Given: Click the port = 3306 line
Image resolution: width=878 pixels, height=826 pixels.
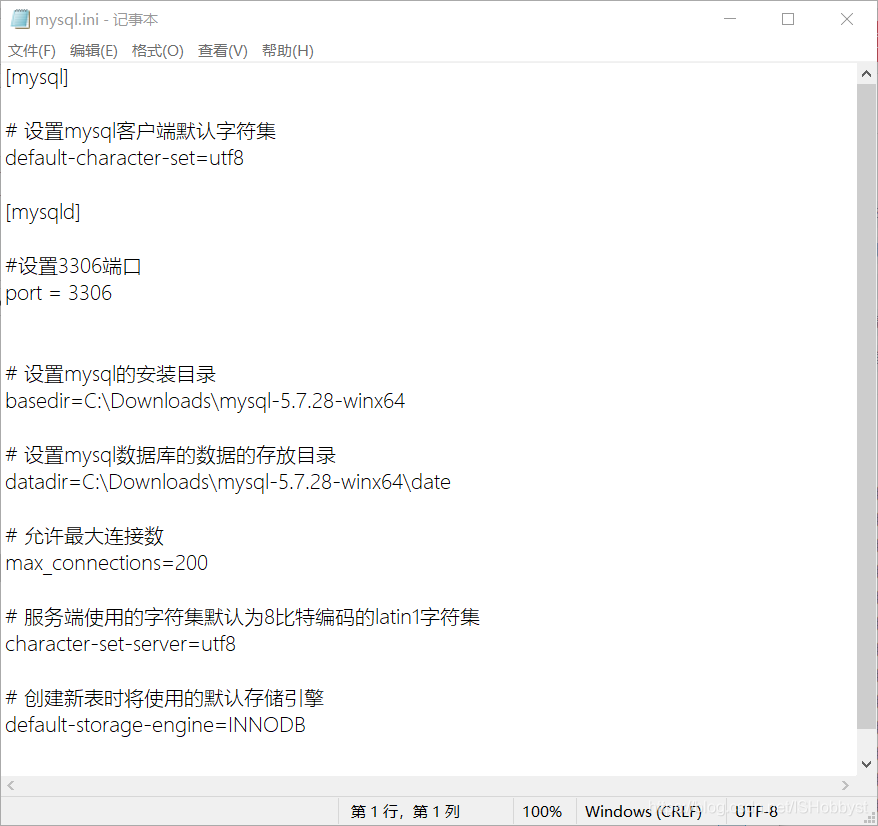Looking at the screenshot, I should (x=58, y=293).
